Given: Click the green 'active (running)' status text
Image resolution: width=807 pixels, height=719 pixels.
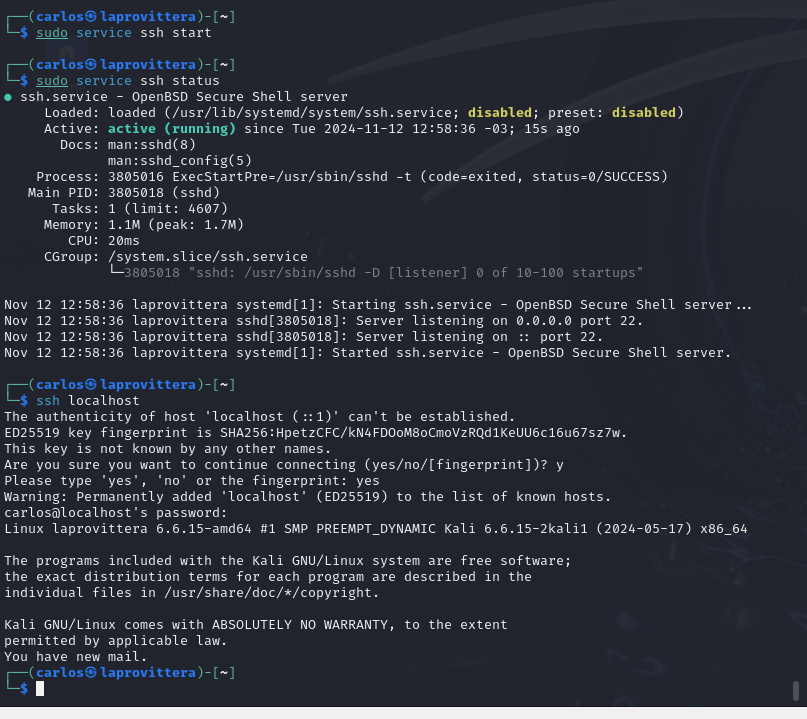Looking at the screenshot, I should click(171, 129).
